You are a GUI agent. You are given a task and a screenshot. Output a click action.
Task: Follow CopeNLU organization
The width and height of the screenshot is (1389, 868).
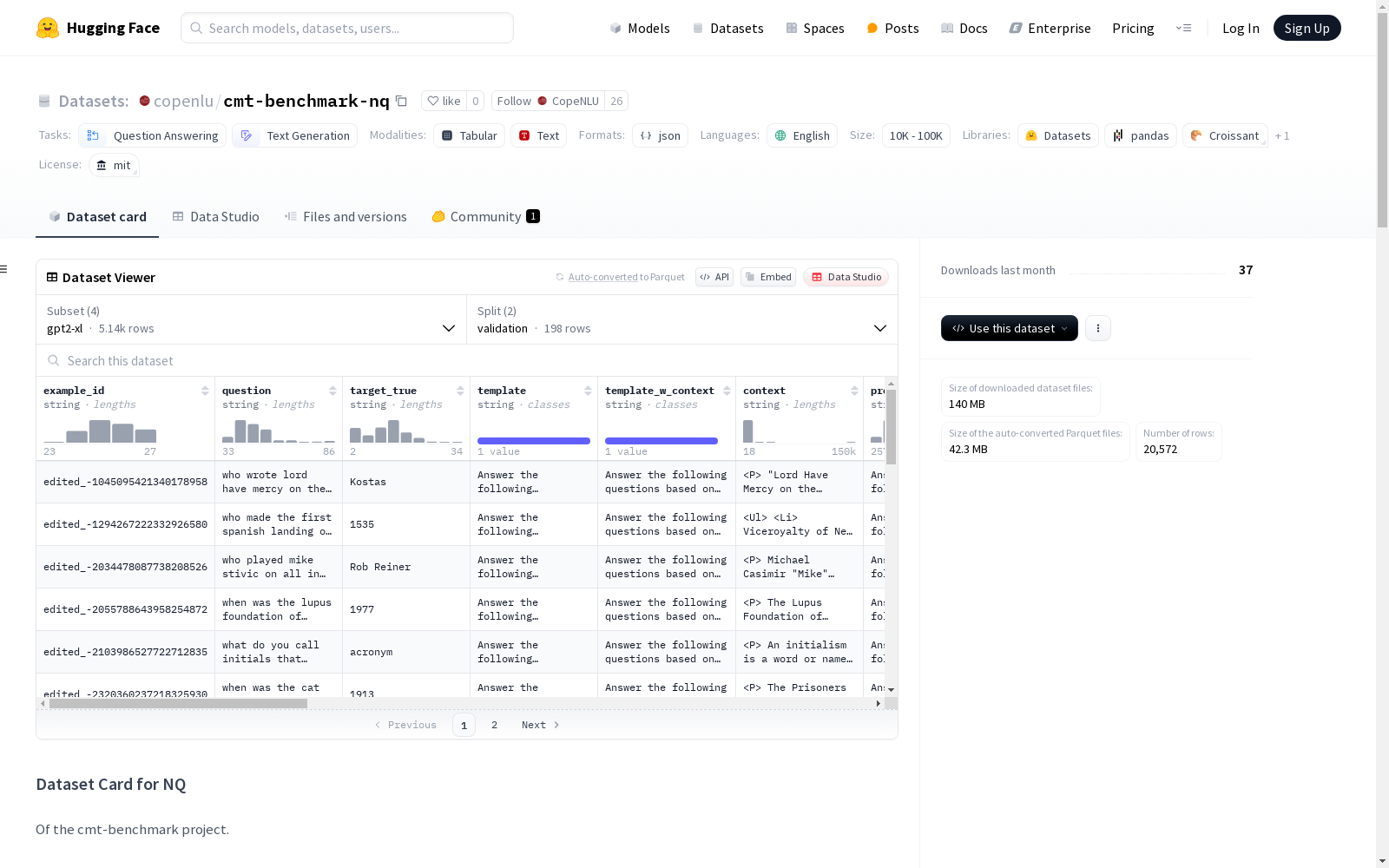(x=548, y=101)
